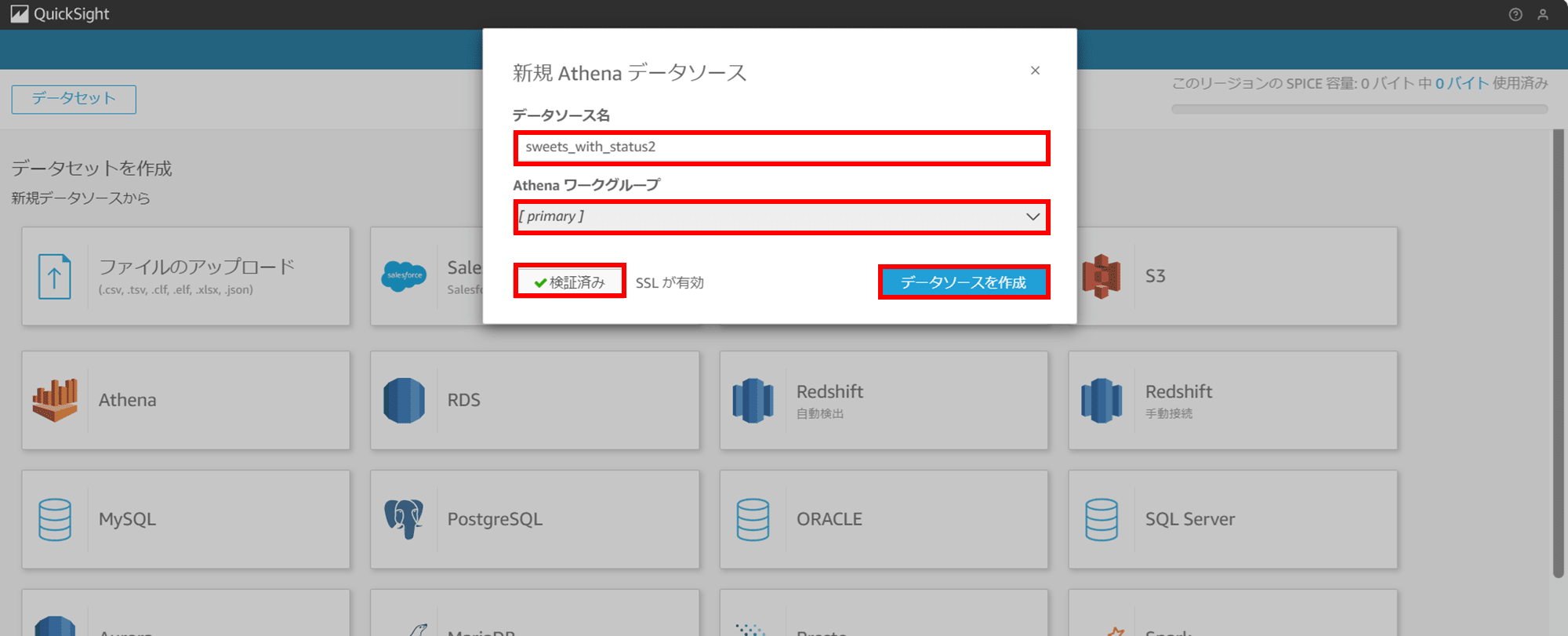Open the Athena workgroup dropdown
This screenshot has height=636, width=1568.
click(x=782, y=216)
